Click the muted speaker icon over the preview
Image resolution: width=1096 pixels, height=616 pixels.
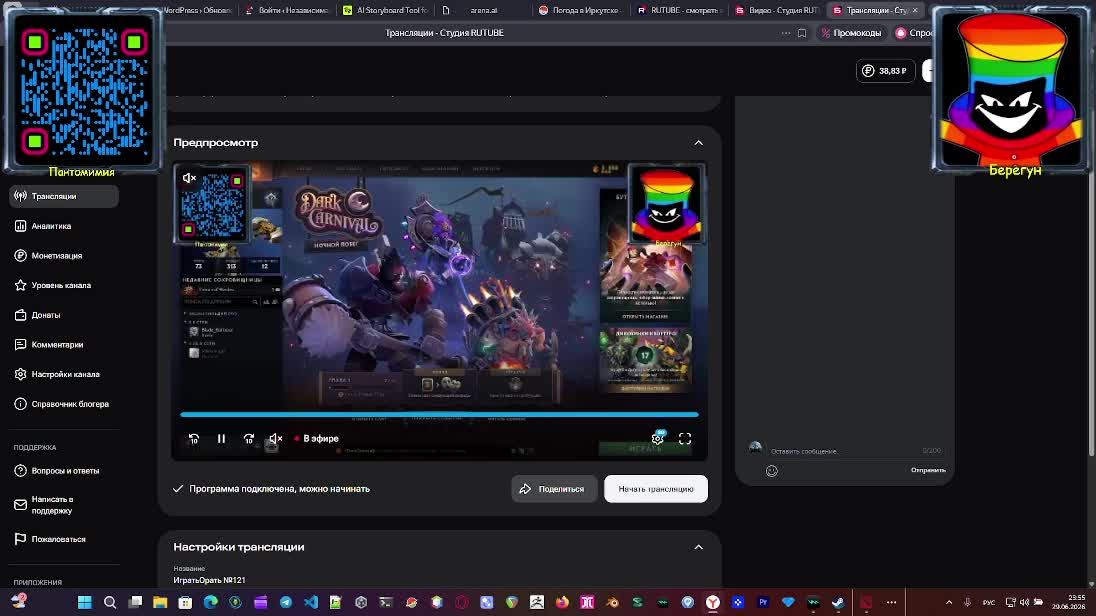[189, 178]
